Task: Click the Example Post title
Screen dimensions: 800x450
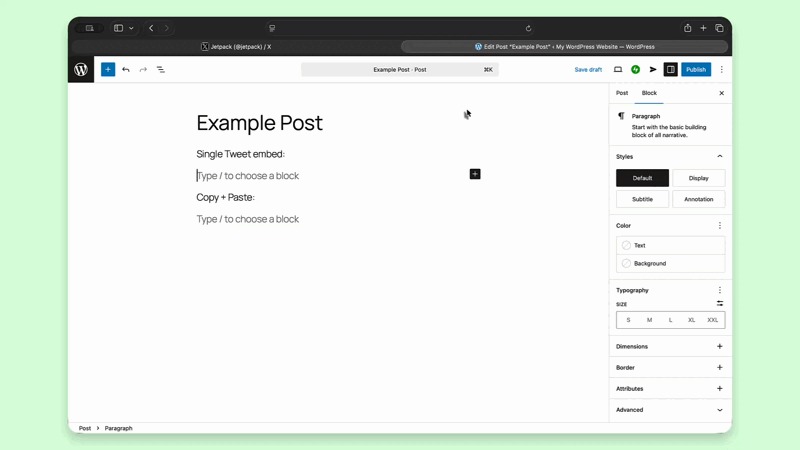Action: (x=259, y=123)
